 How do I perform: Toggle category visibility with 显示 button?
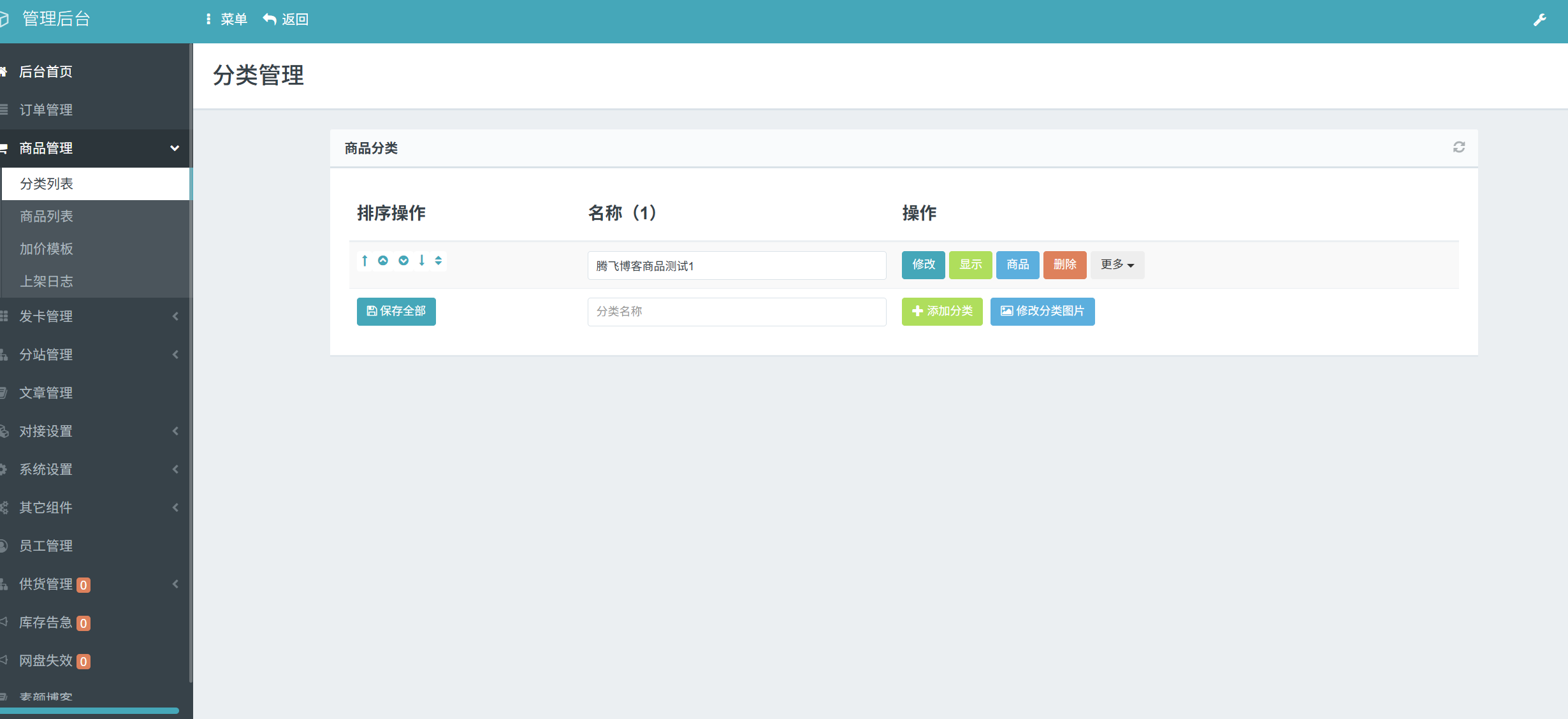tap(970, 265)
